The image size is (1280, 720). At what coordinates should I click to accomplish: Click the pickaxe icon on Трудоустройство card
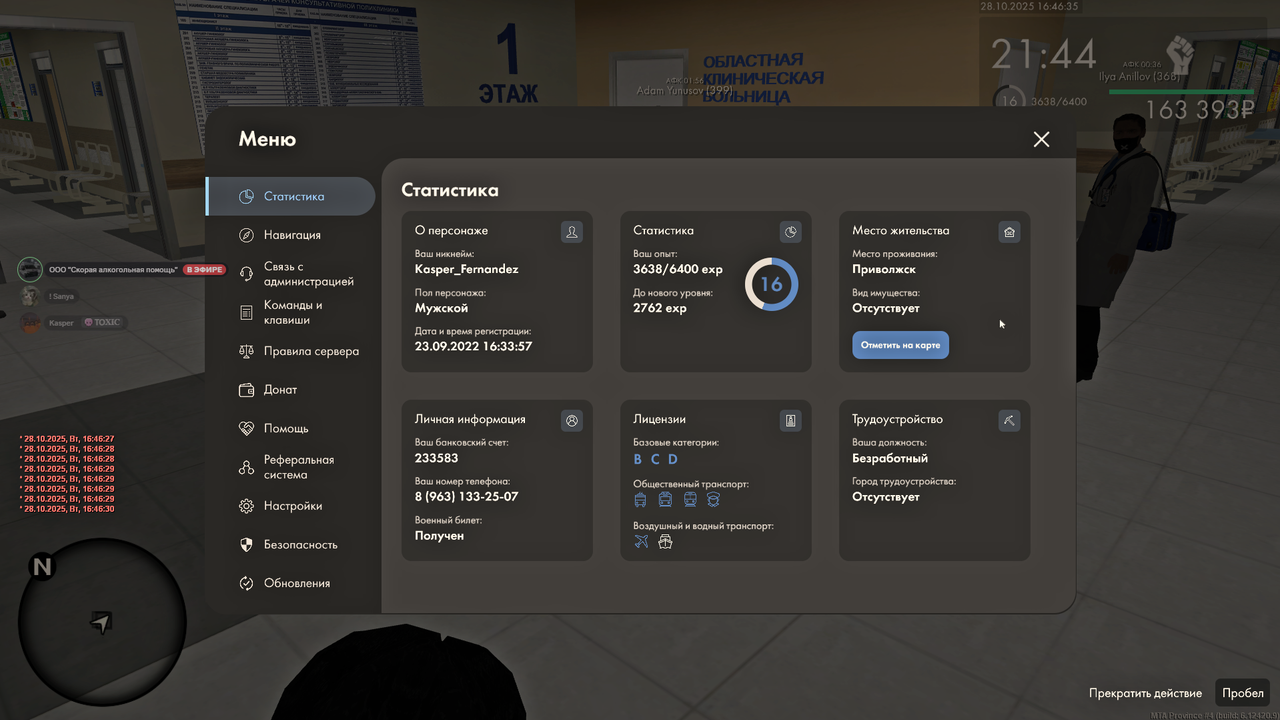[x=1009, y=421]
